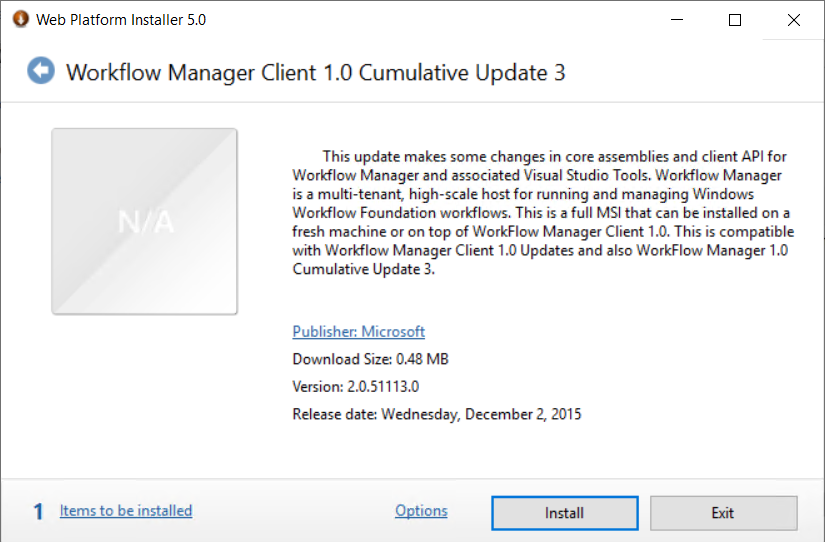This screenshot has width=825, height=542.
Task: Click the blue back arrow icon
Action: pyautogui.click(x=41, y=71)
